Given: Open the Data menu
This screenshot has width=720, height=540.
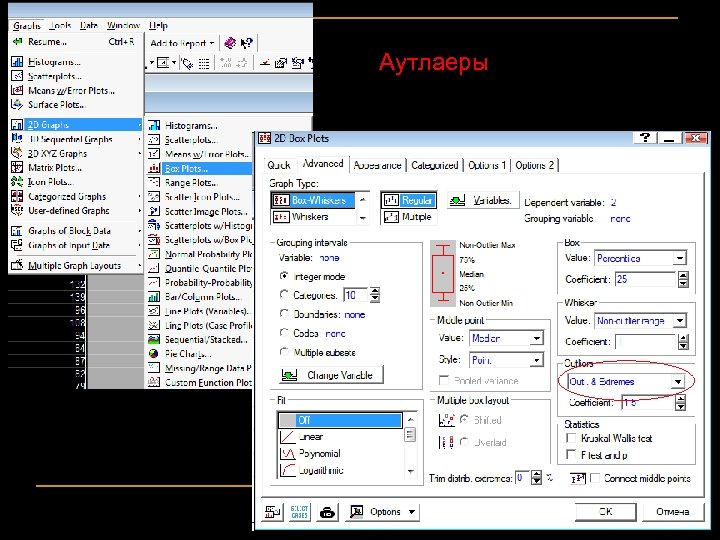Looking at the screenshot, I should 89,26.
